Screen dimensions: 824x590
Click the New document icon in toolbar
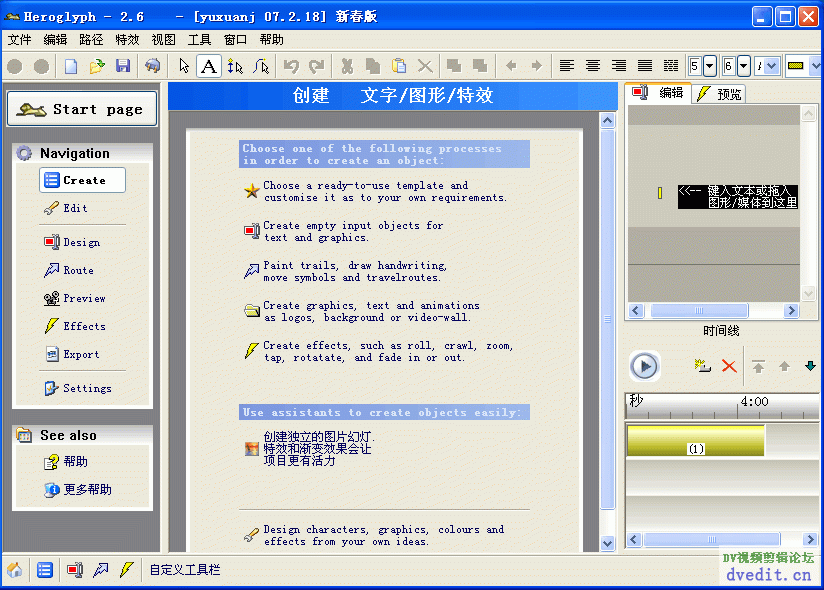coord(71,66)
